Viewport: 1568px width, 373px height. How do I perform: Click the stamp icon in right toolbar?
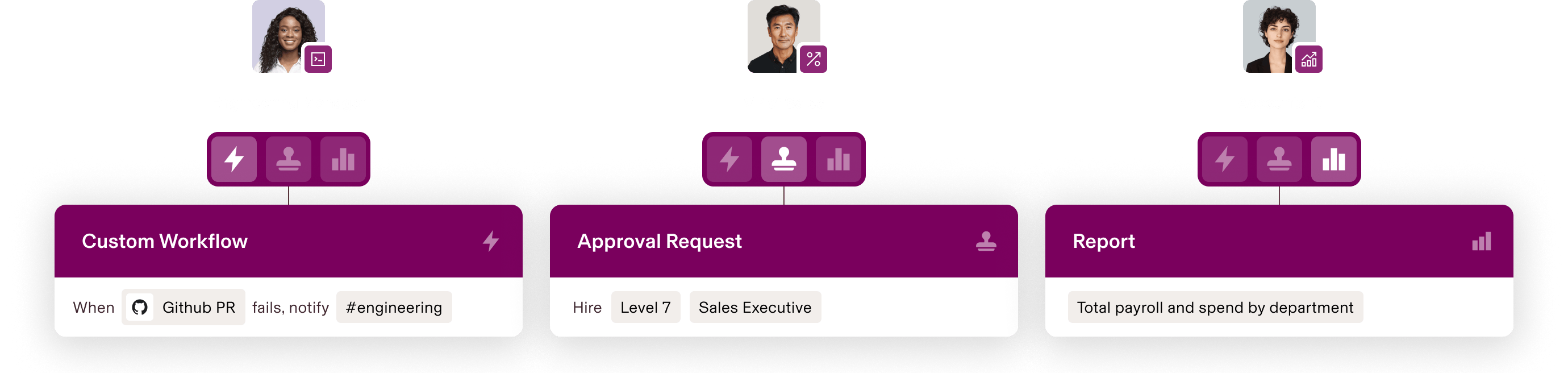[1279, 159]
